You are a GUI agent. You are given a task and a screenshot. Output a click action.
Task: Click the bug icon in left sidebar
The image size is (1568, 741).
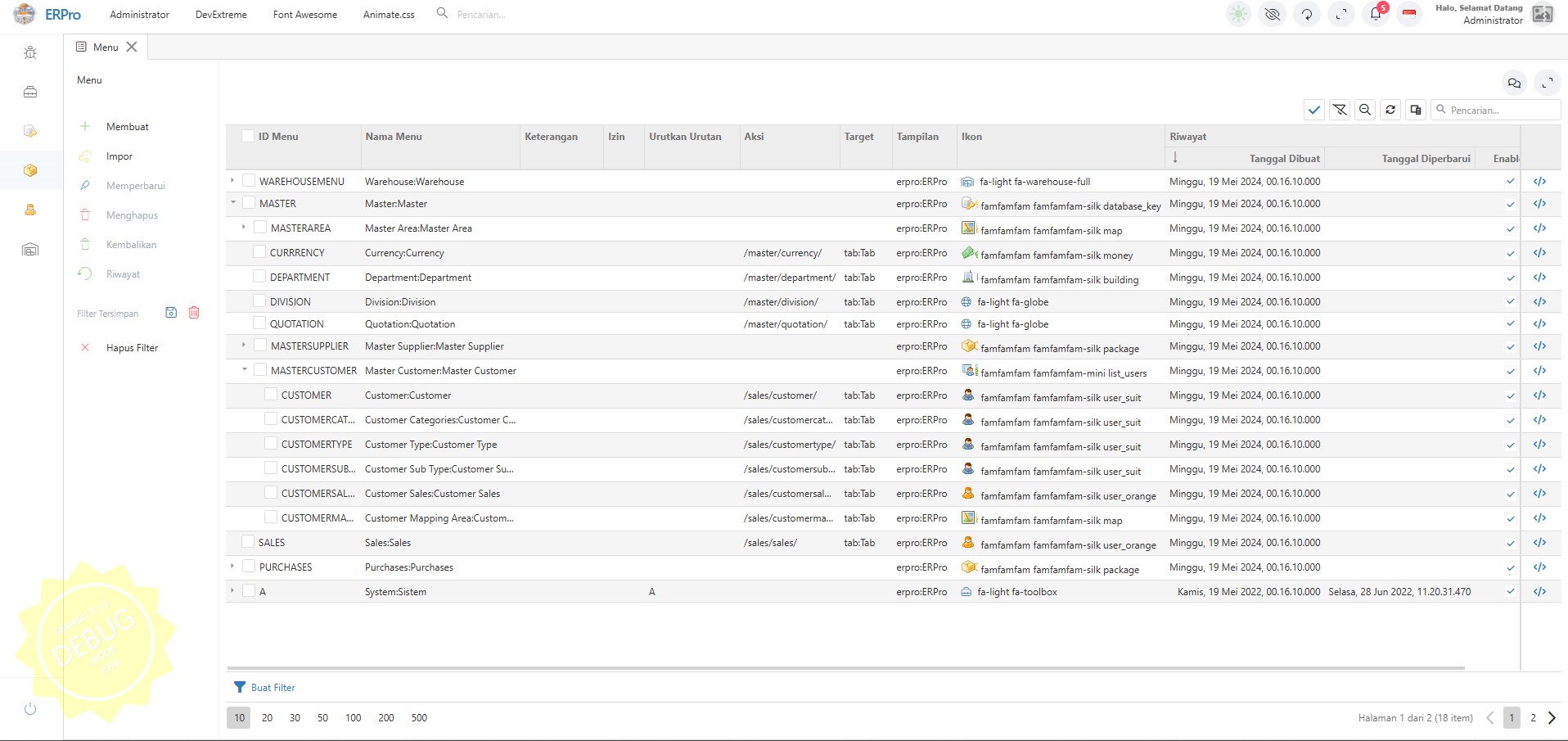point(30,53)
